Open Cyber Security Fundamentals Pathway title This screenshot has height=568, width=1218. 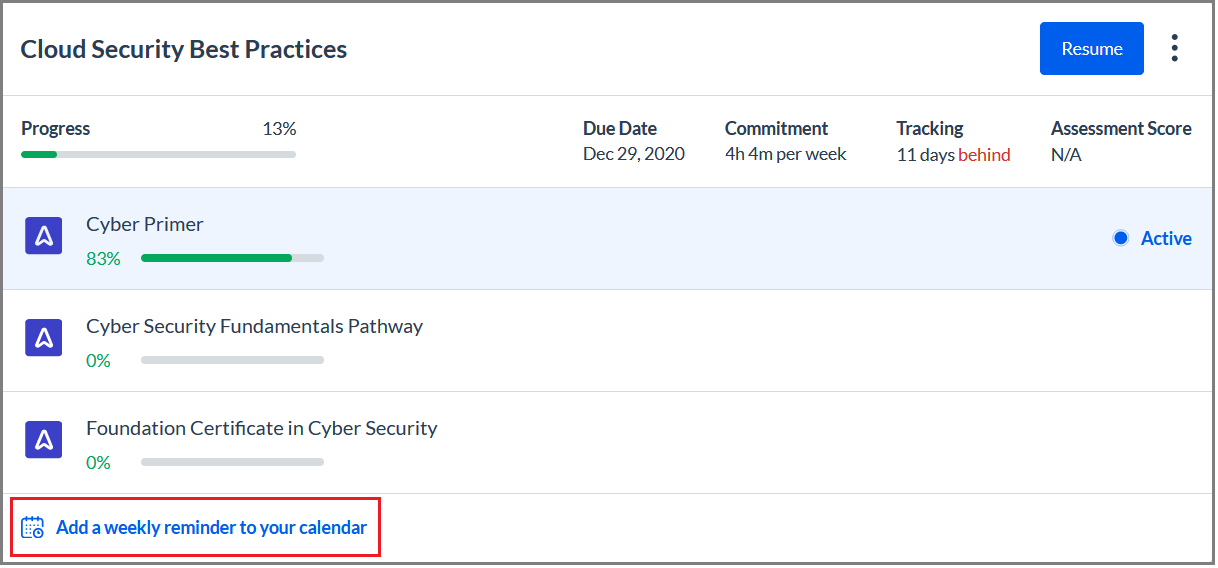coord(254,326)
